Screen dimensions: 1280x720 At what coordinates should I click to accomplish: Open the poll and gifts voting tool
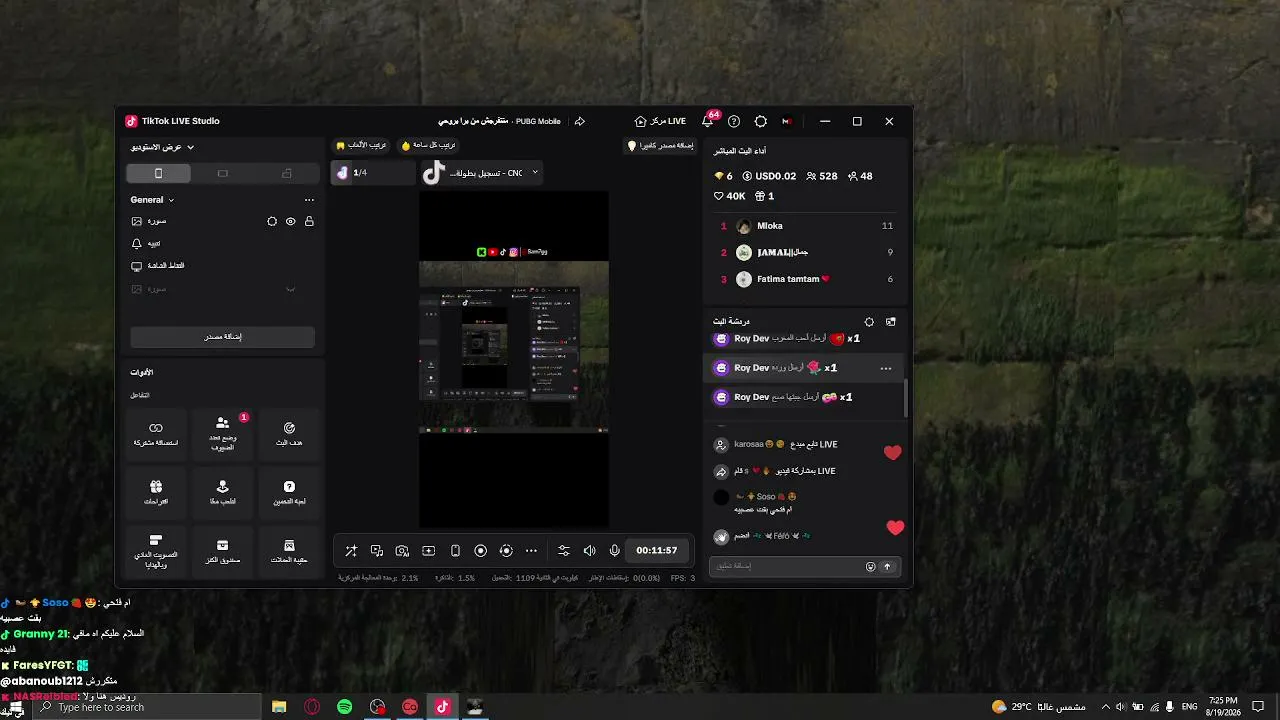[156, 552]
